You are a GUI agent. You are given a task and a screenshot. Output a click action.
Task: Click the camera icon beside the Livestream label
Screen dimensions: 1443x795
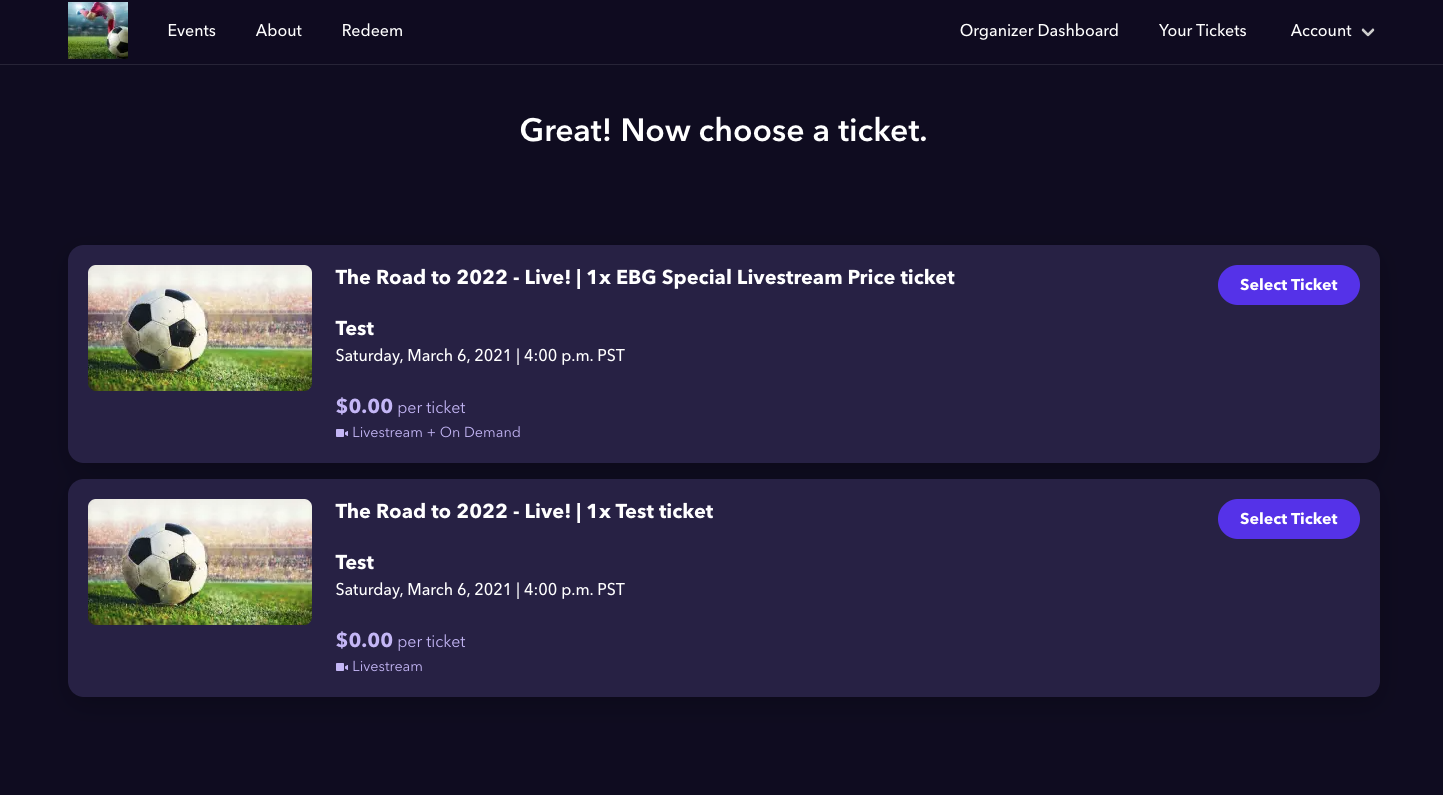tap(342, 667)
